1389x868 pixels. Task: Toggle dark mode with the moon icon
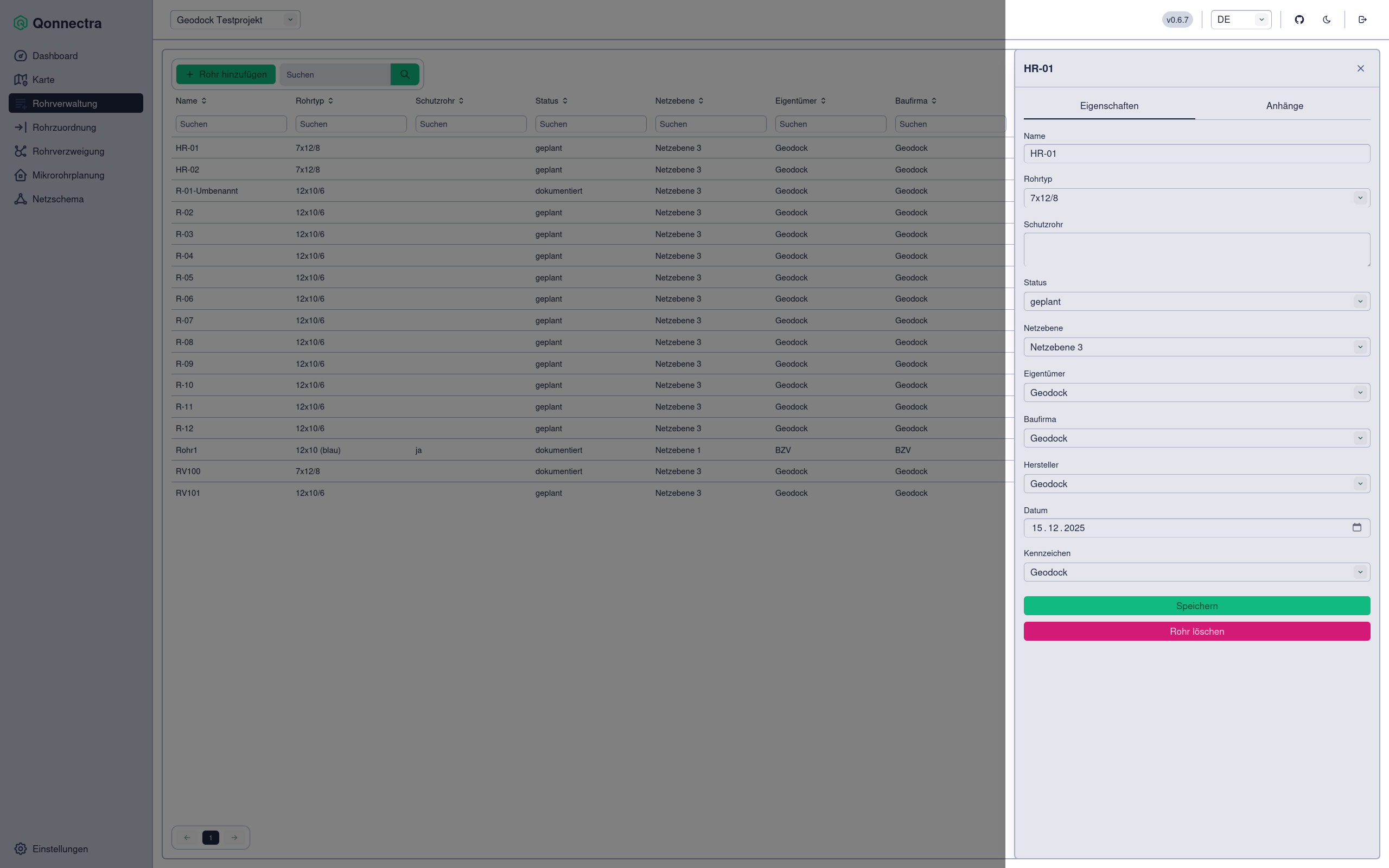click(x=1327, y=19)
